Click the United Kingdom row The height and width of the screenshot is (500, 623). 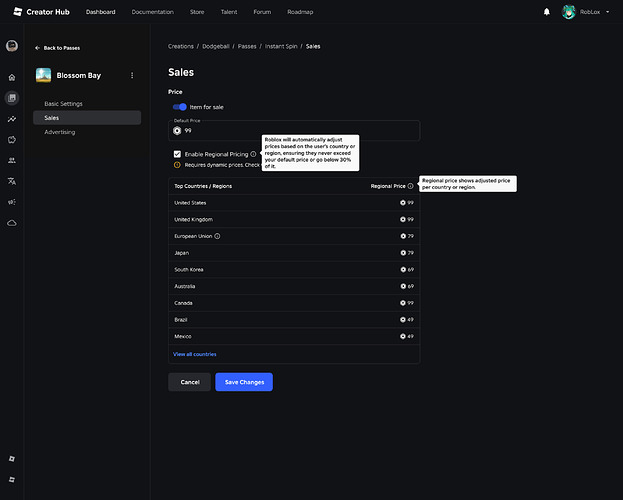294,219
